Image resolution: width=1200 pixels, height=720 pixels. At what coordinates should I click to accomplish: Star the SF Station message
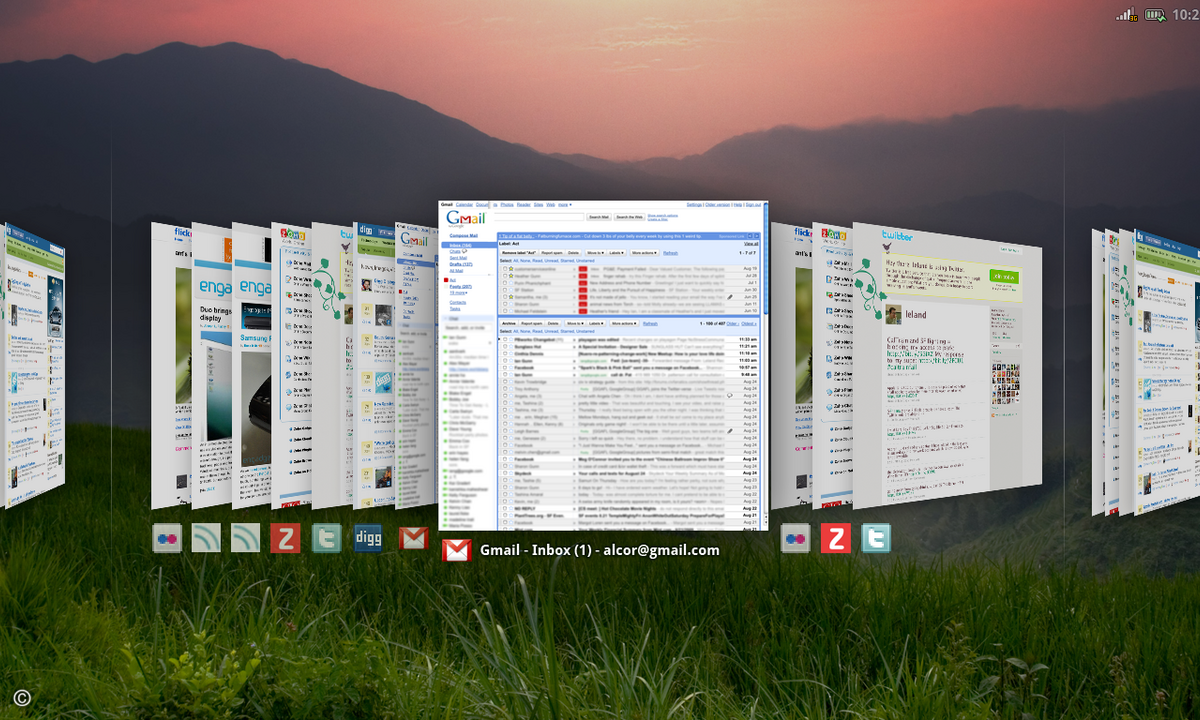(511, 290)
